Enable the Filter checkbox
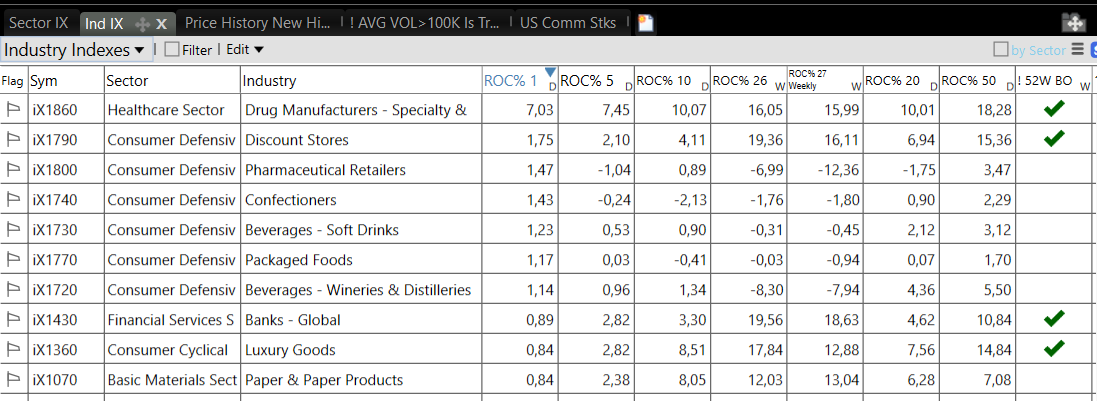Image resolution: width=1097 pixels, height=401 pixels. (172, 49)
